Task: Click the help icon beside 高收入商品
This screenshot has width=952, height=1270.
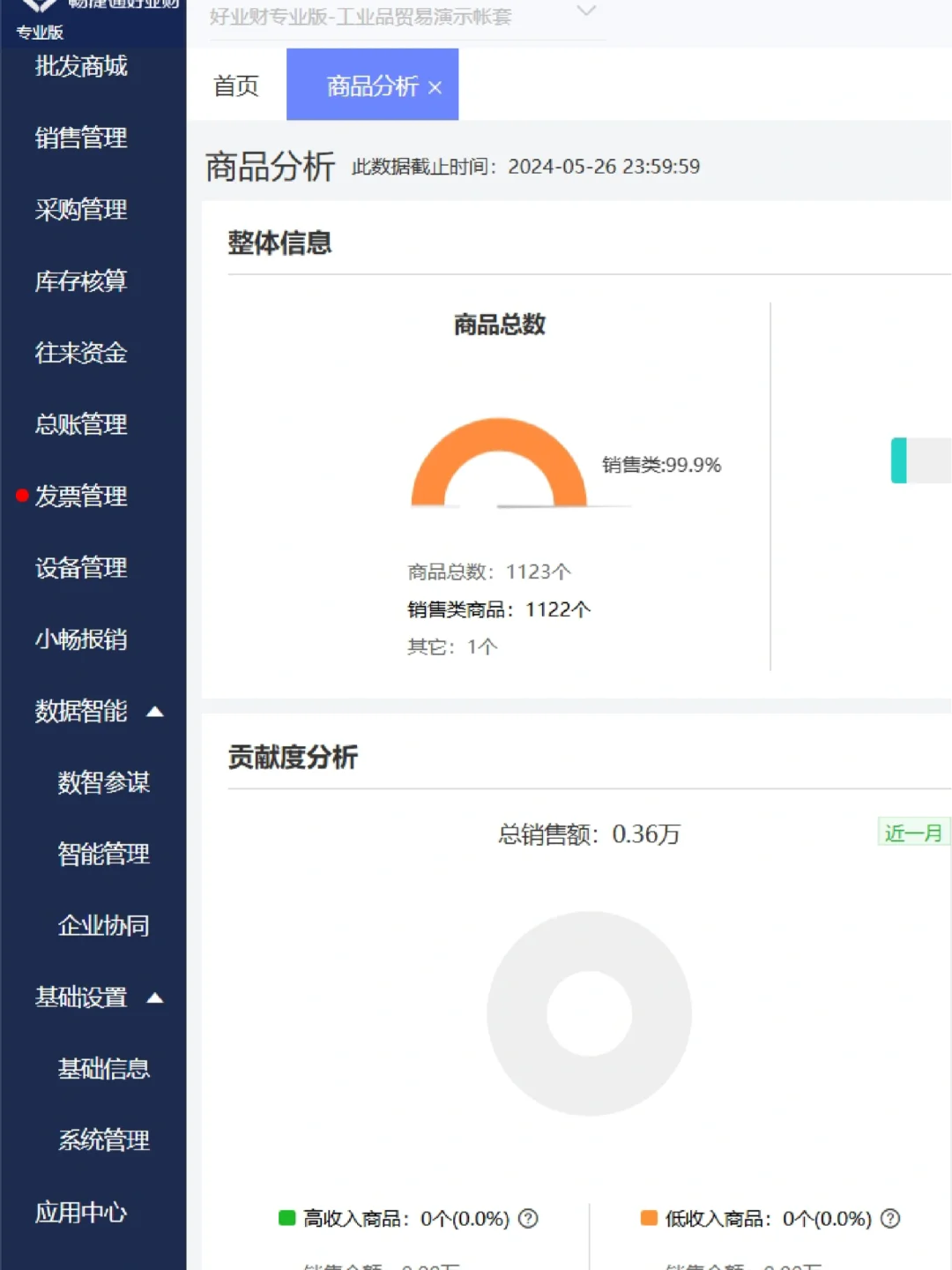Action: point(528,1219)
